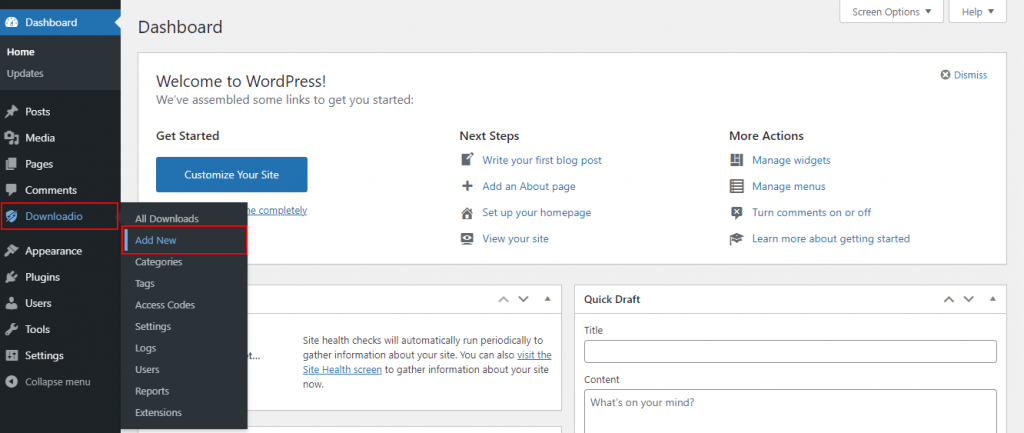This screenshot has height=433, width=1024.
Task: Open Write your first blog post link
Action: click(x=542, y=160)
